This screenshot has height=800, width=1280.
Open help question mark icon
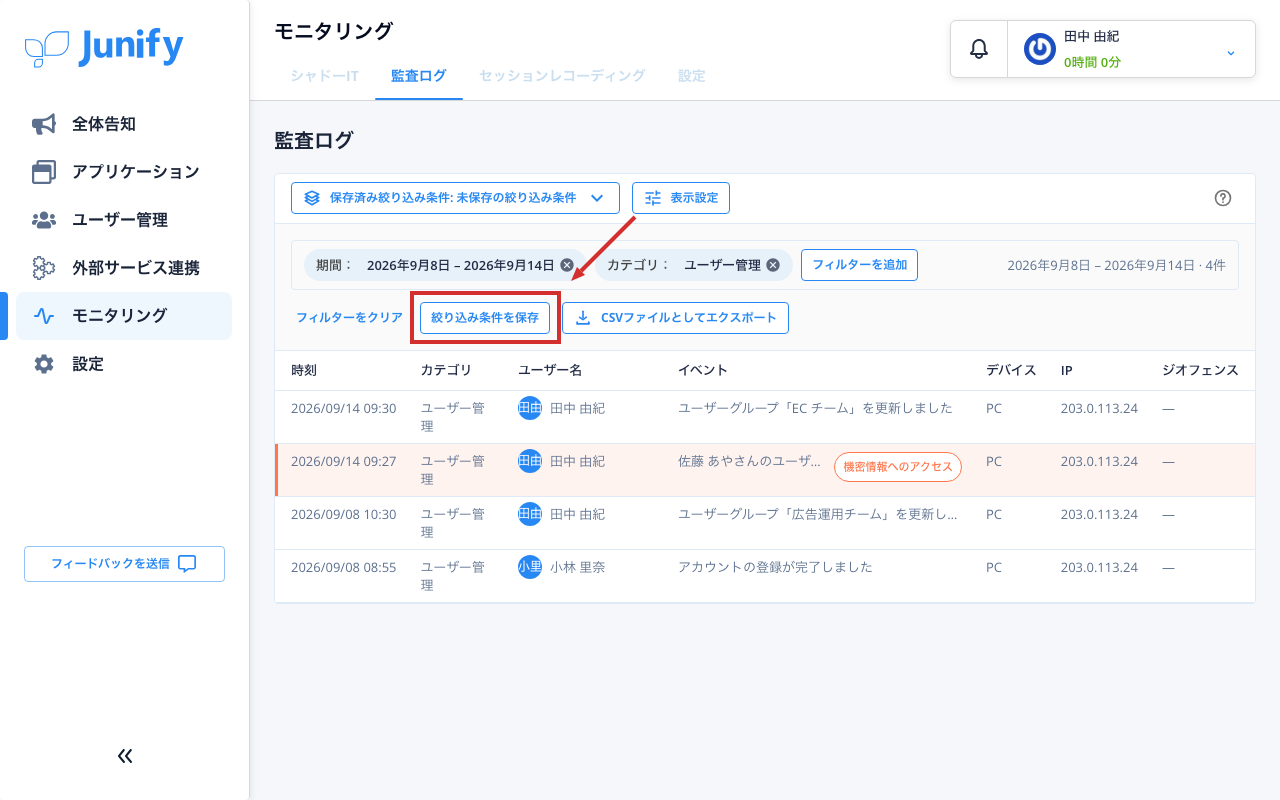coord(1222,198)
